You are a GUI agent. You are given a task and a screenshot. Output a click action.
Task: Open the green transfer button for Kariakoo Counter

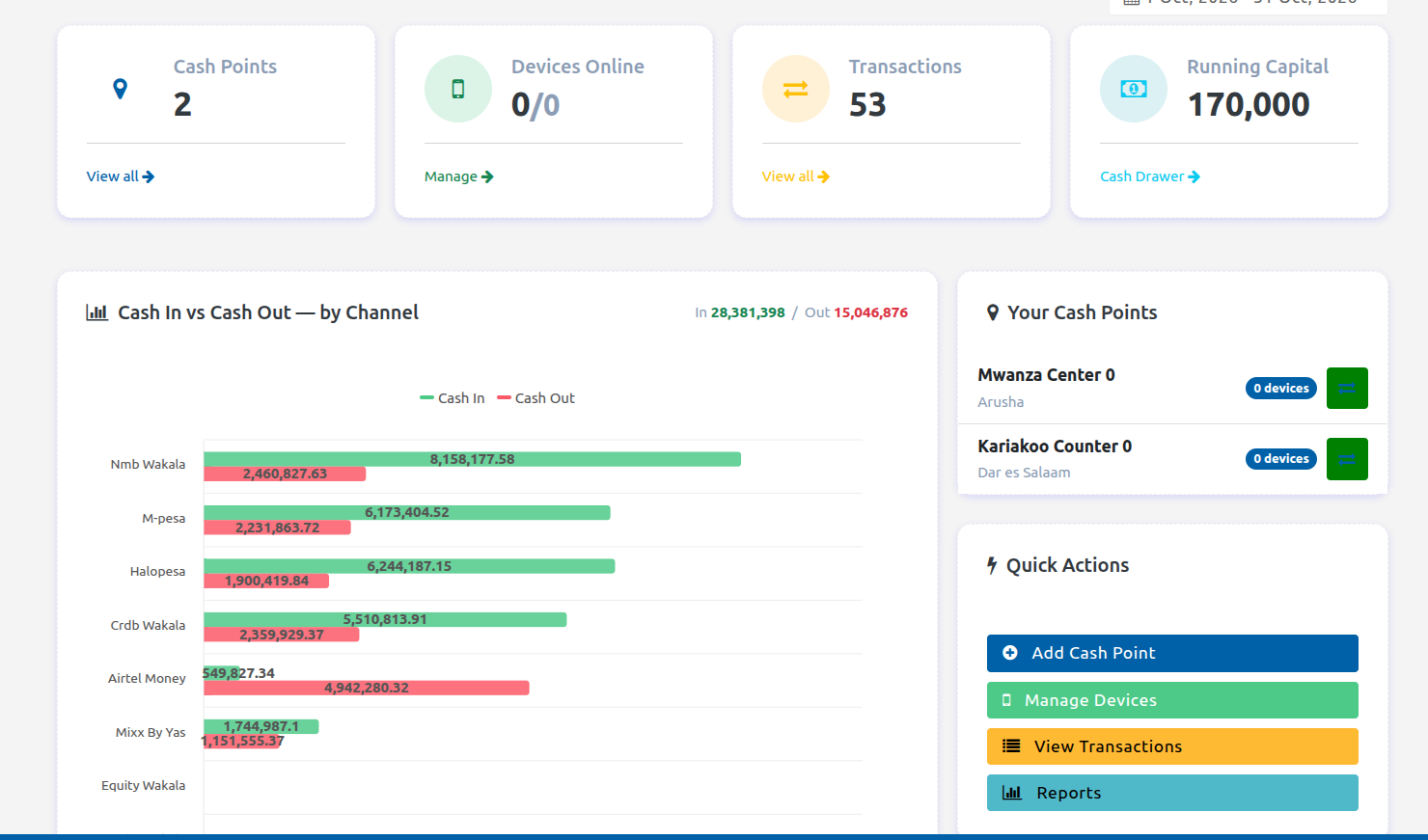coord(1347,459)
